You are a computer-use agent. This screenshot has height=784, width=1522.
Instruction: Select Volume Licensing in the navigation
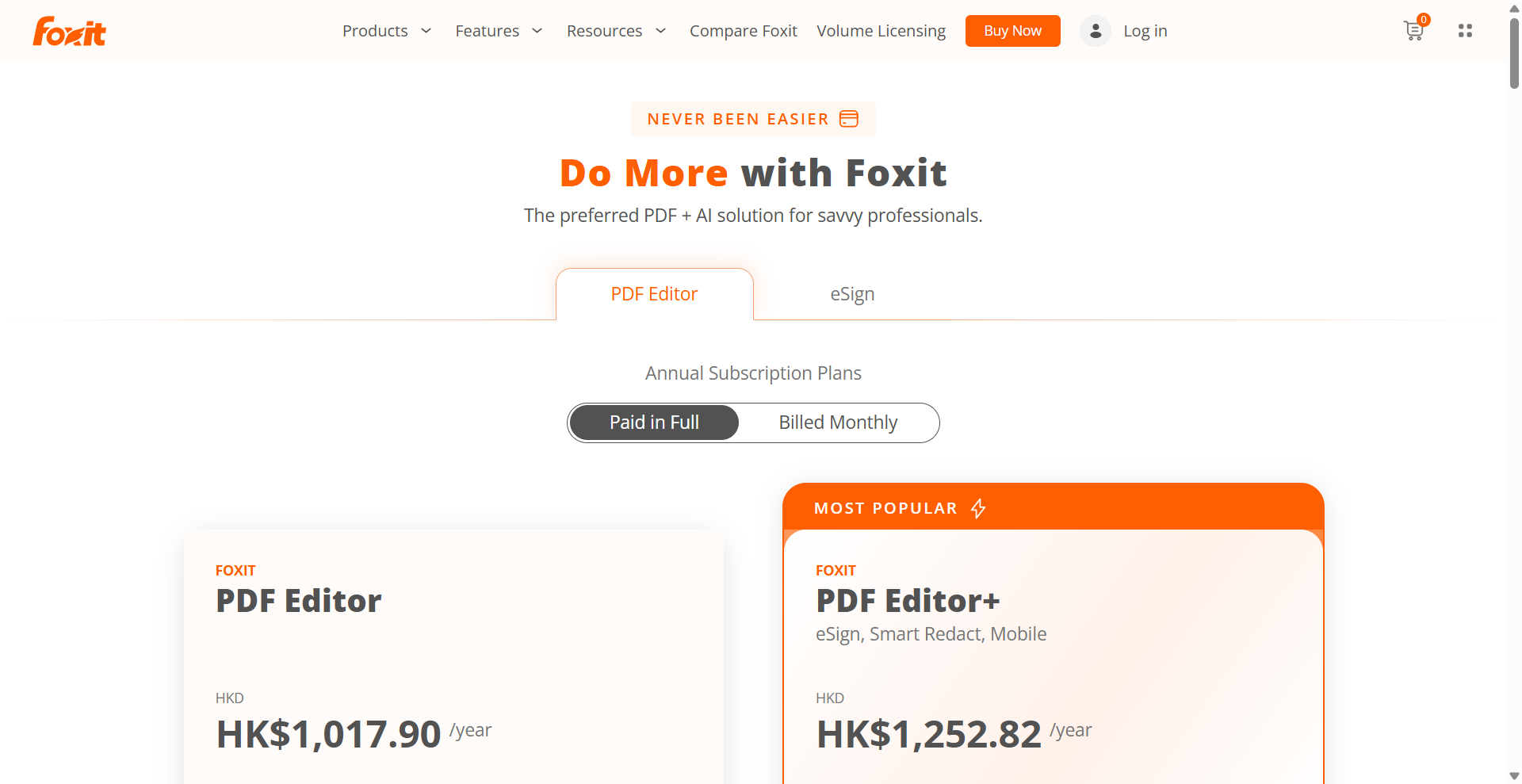(881, 31)
